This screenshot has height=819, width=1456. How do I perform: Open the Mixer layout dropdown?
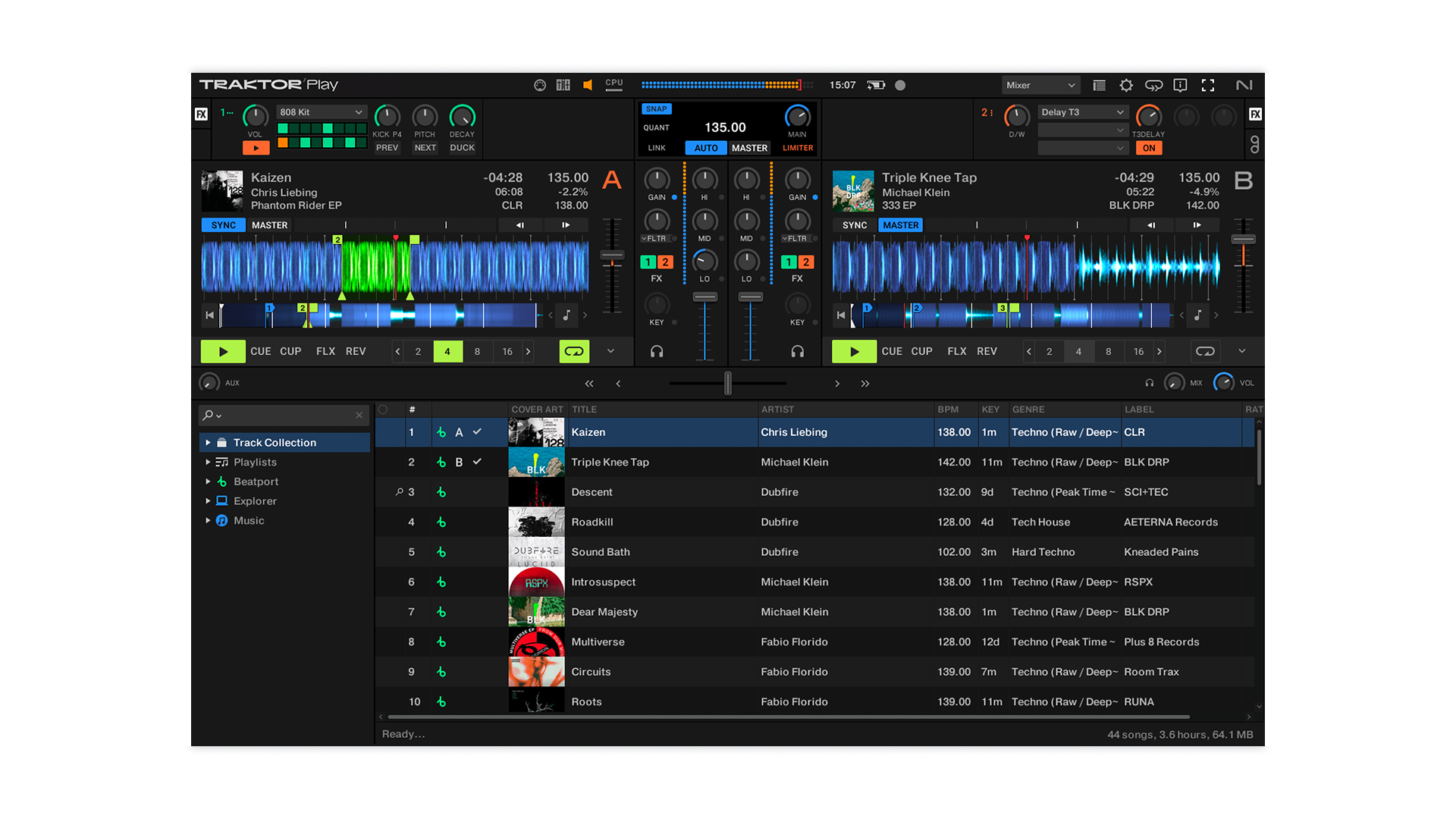coord(1040,85)
